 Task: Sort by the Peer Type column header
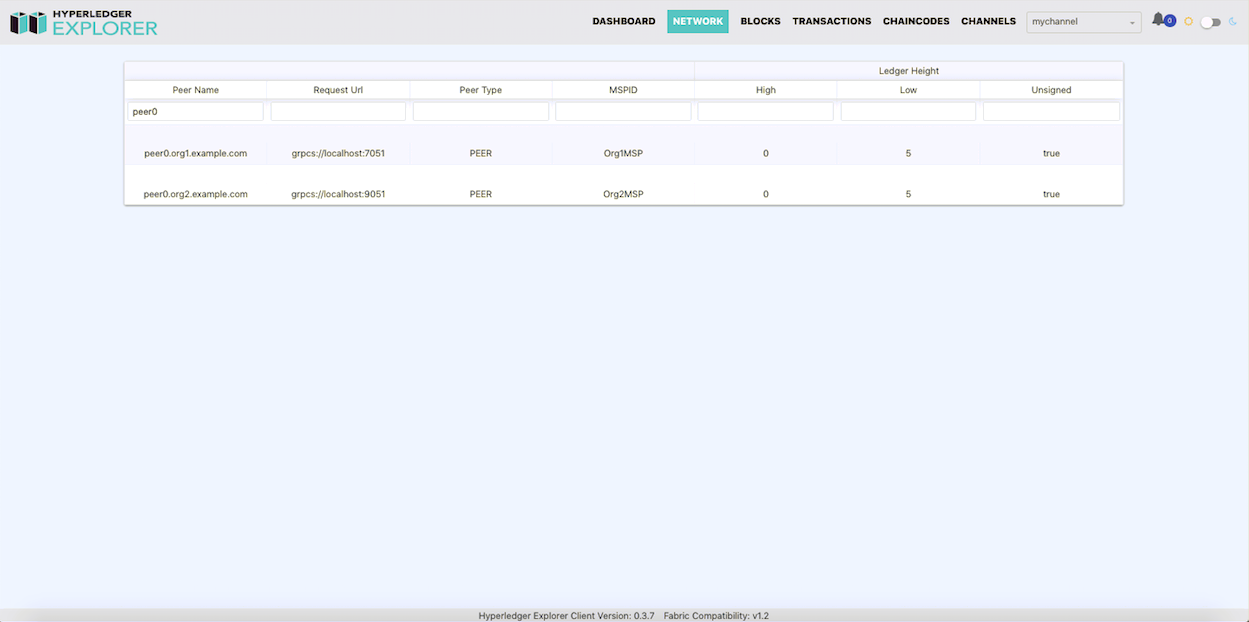481,90
